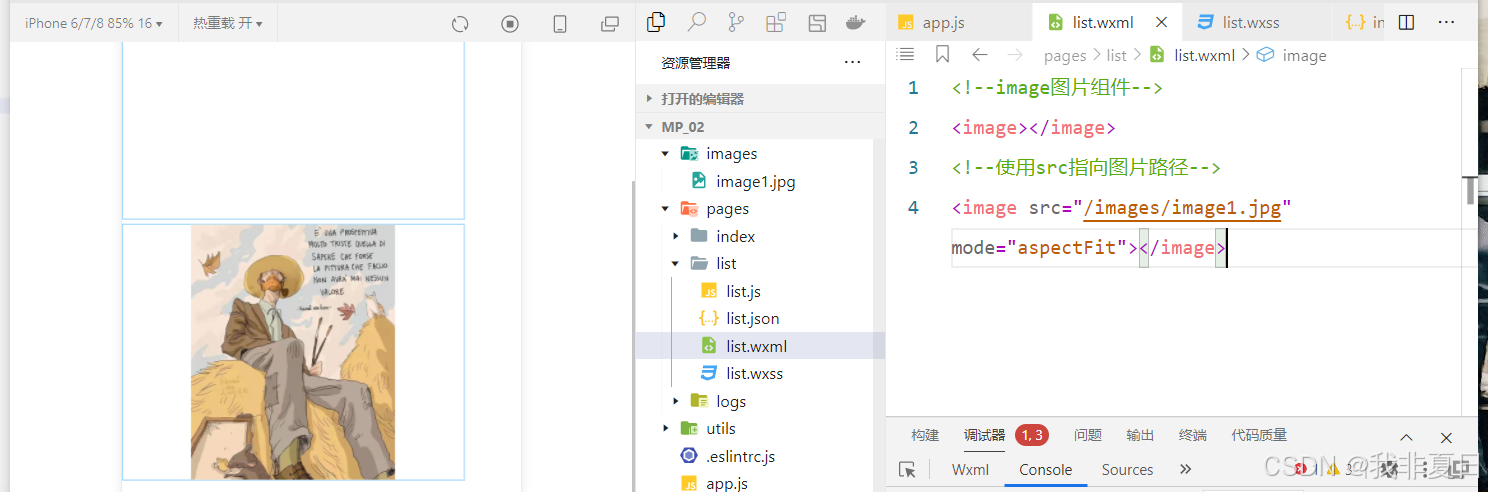Viewport: 1488px width, 492px height.
Task: Open the 终端 panel tab
Action: click(1192, 436)
